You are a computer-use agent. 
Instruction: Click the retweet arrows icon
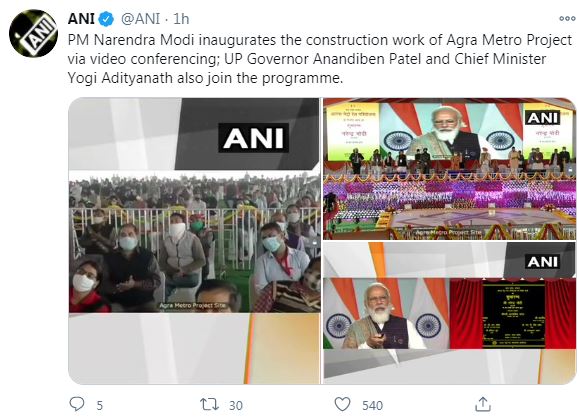tap(209, 404)
